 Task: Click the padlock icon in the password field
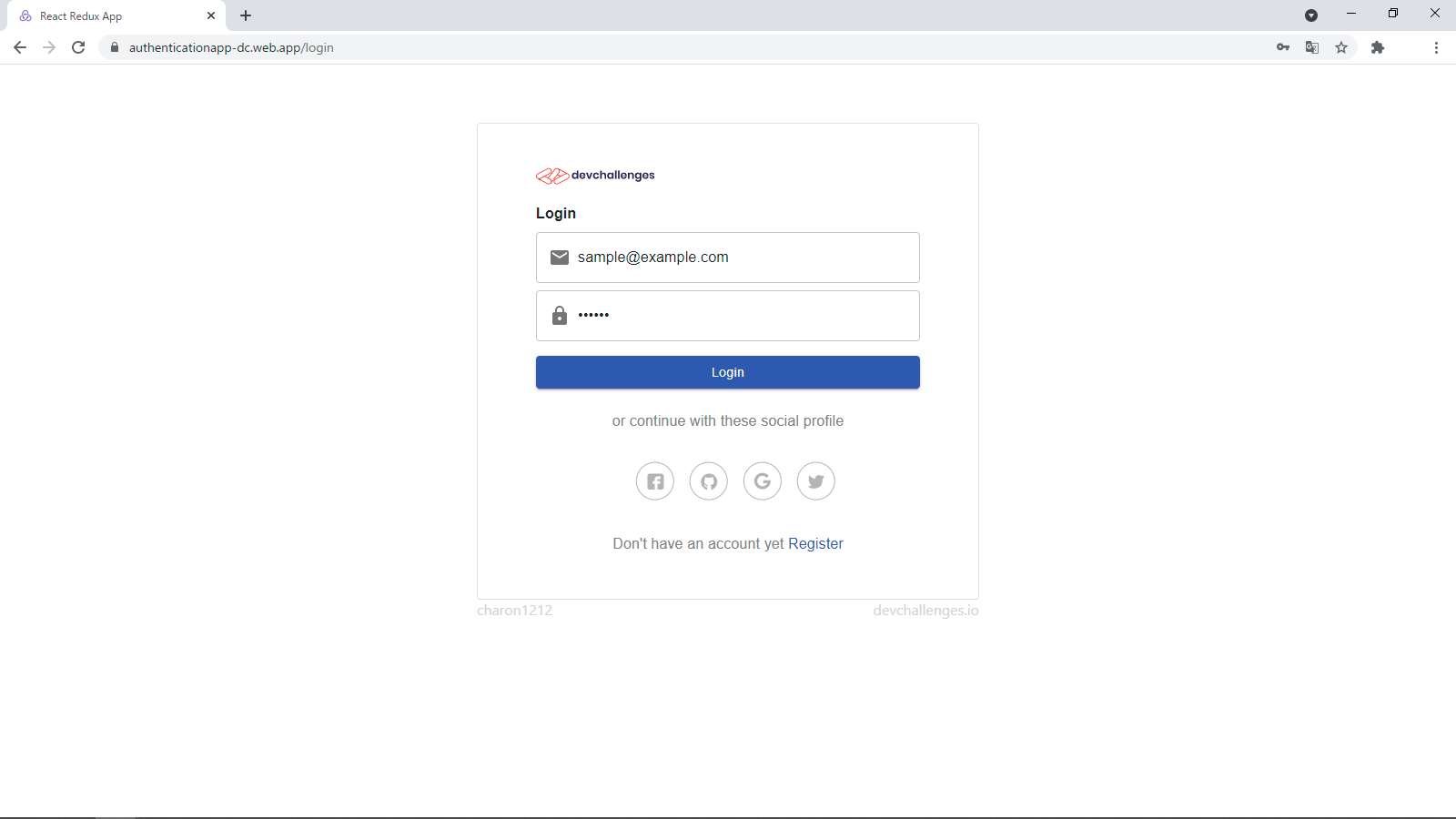pyautogui.click(x=559, y=315)
